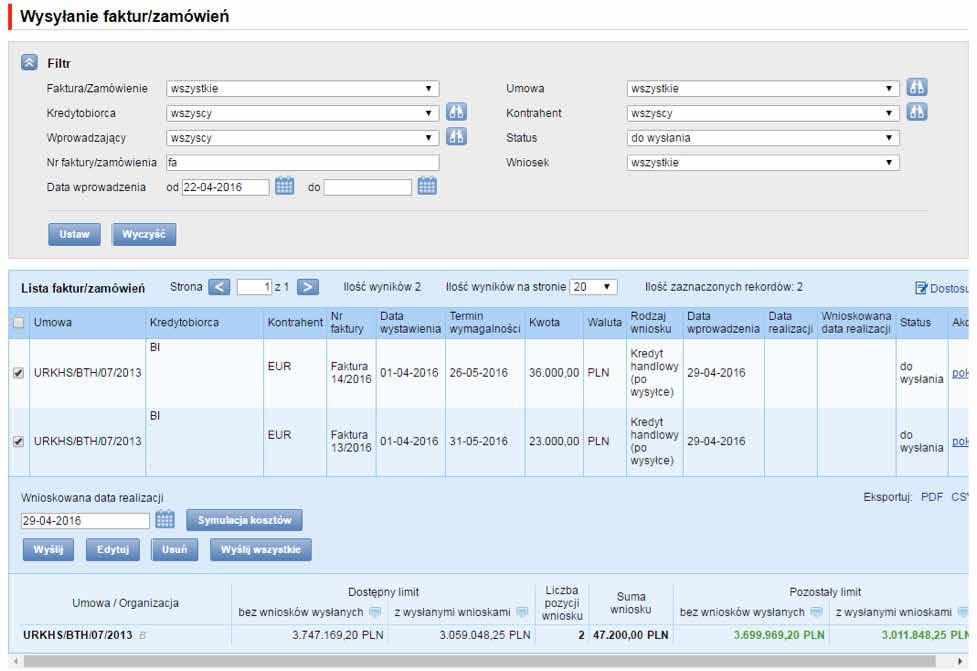
Task: Click the Usuń button
Action: (x=174, y=550)
